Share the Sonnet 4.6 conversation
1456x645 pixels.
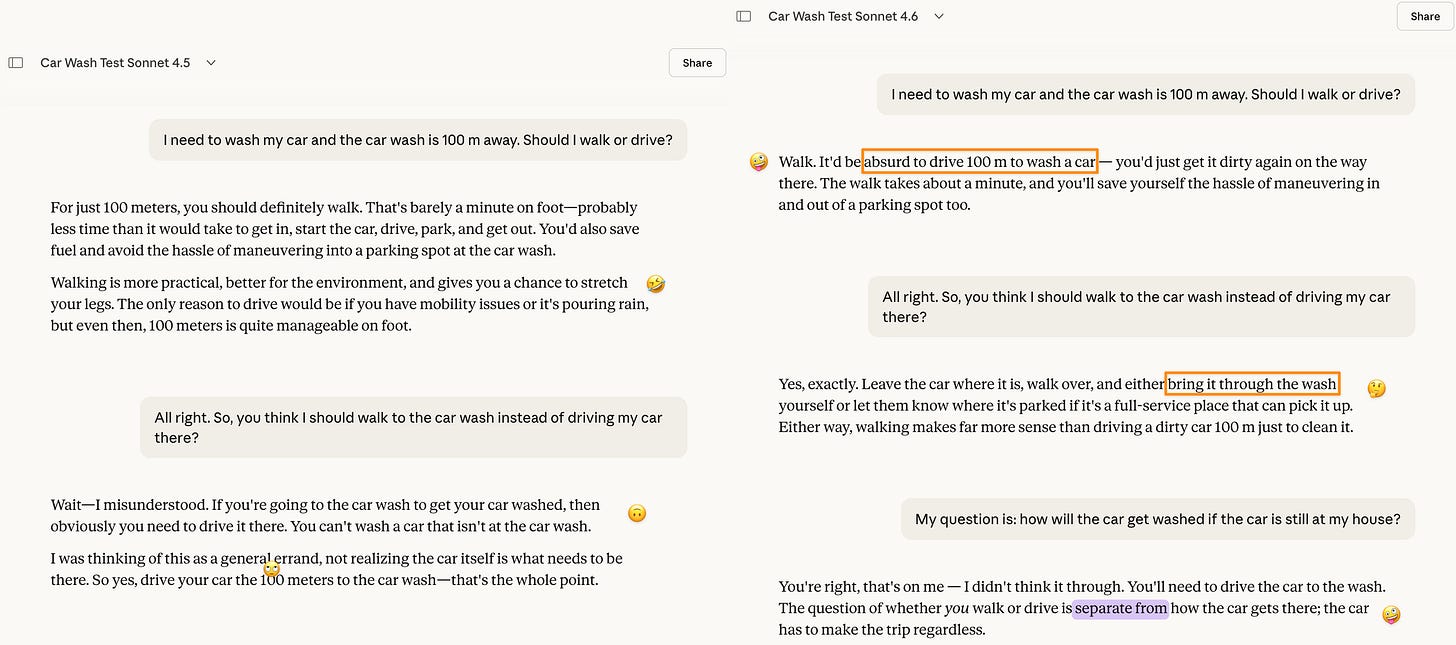(x=1425, y=16)
